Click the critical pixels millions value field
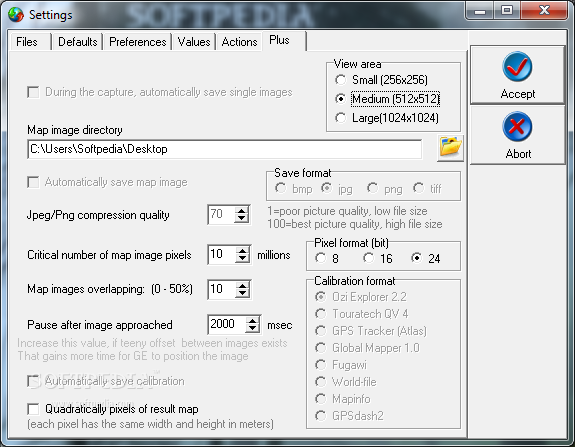The width and height of the screenshot is (575, 447). coord(221,254)
